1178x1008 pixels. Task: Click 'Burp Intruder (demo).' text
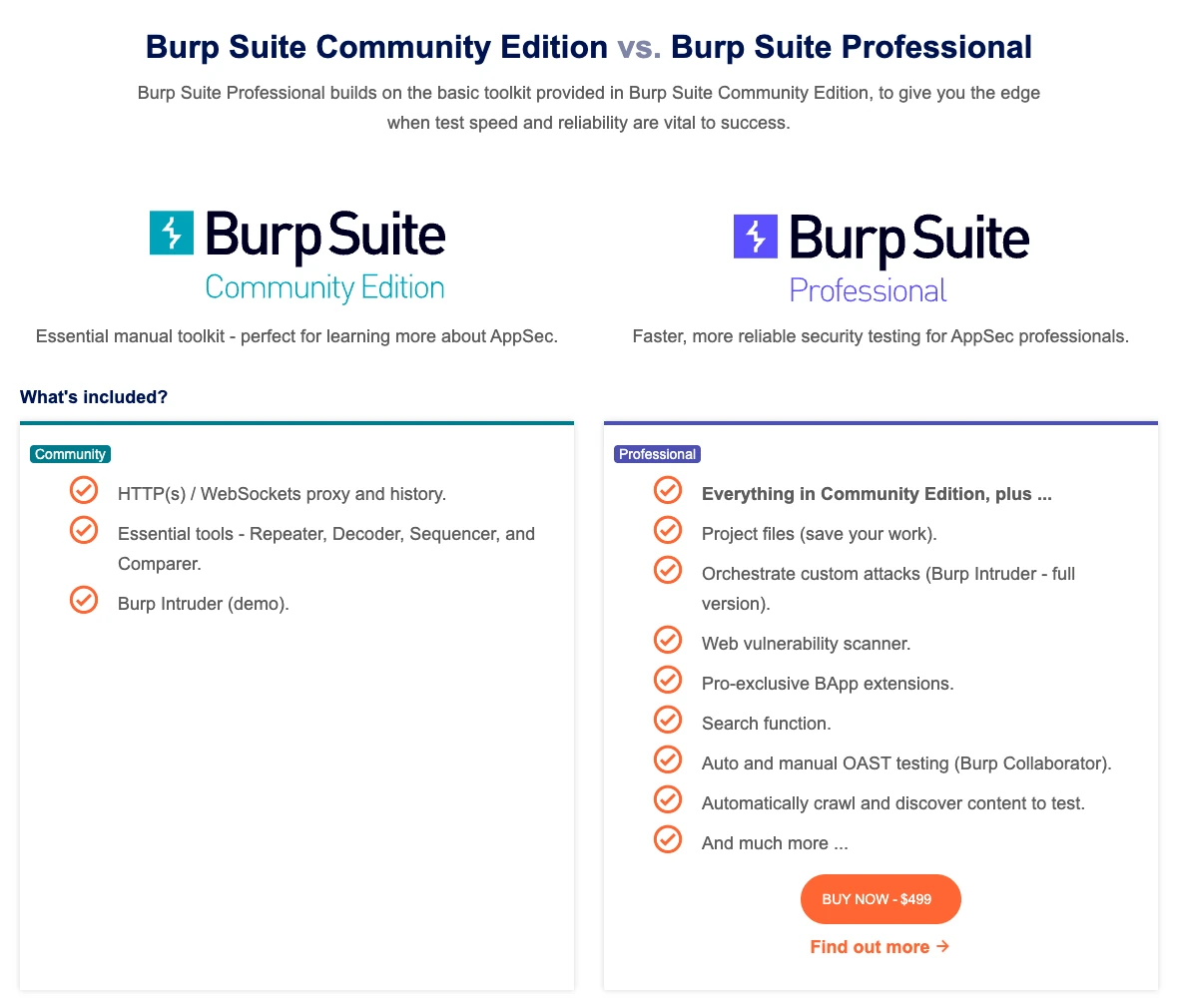tap(203, 604)
